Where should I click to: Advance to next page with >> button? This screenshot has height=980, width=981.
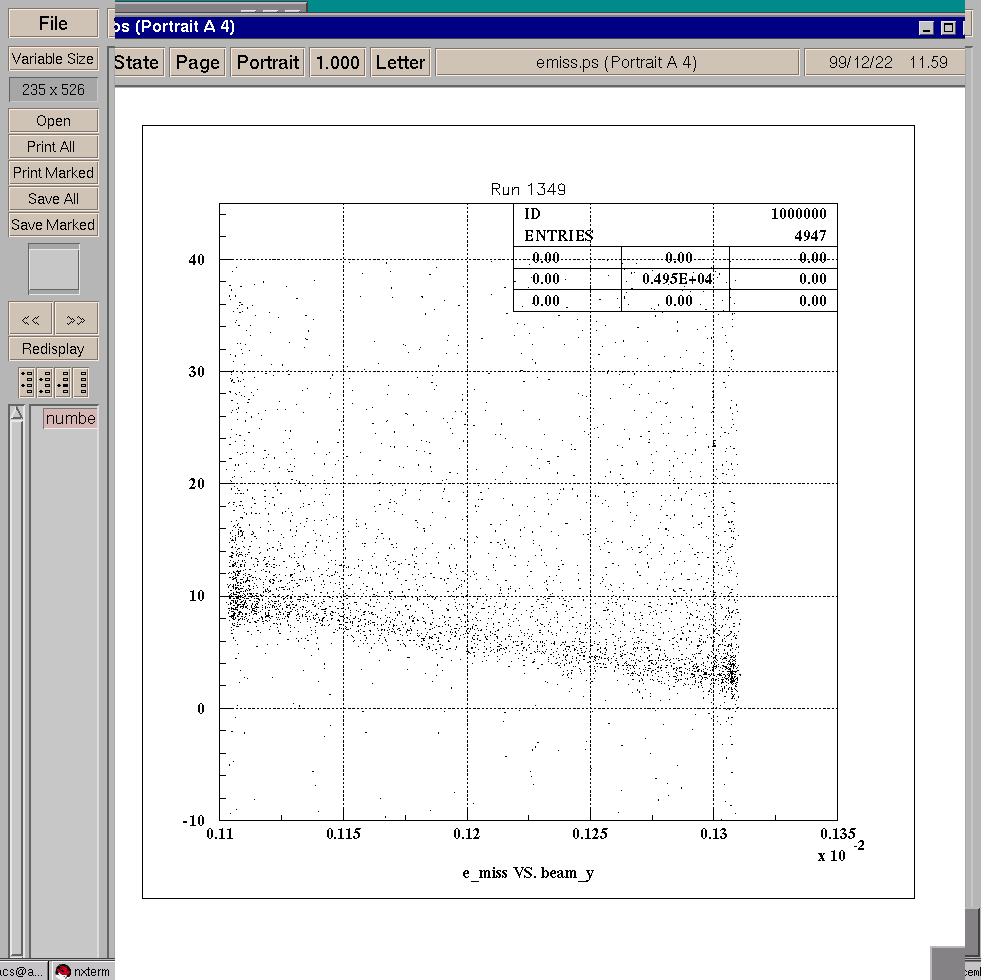tap(76, 320)
